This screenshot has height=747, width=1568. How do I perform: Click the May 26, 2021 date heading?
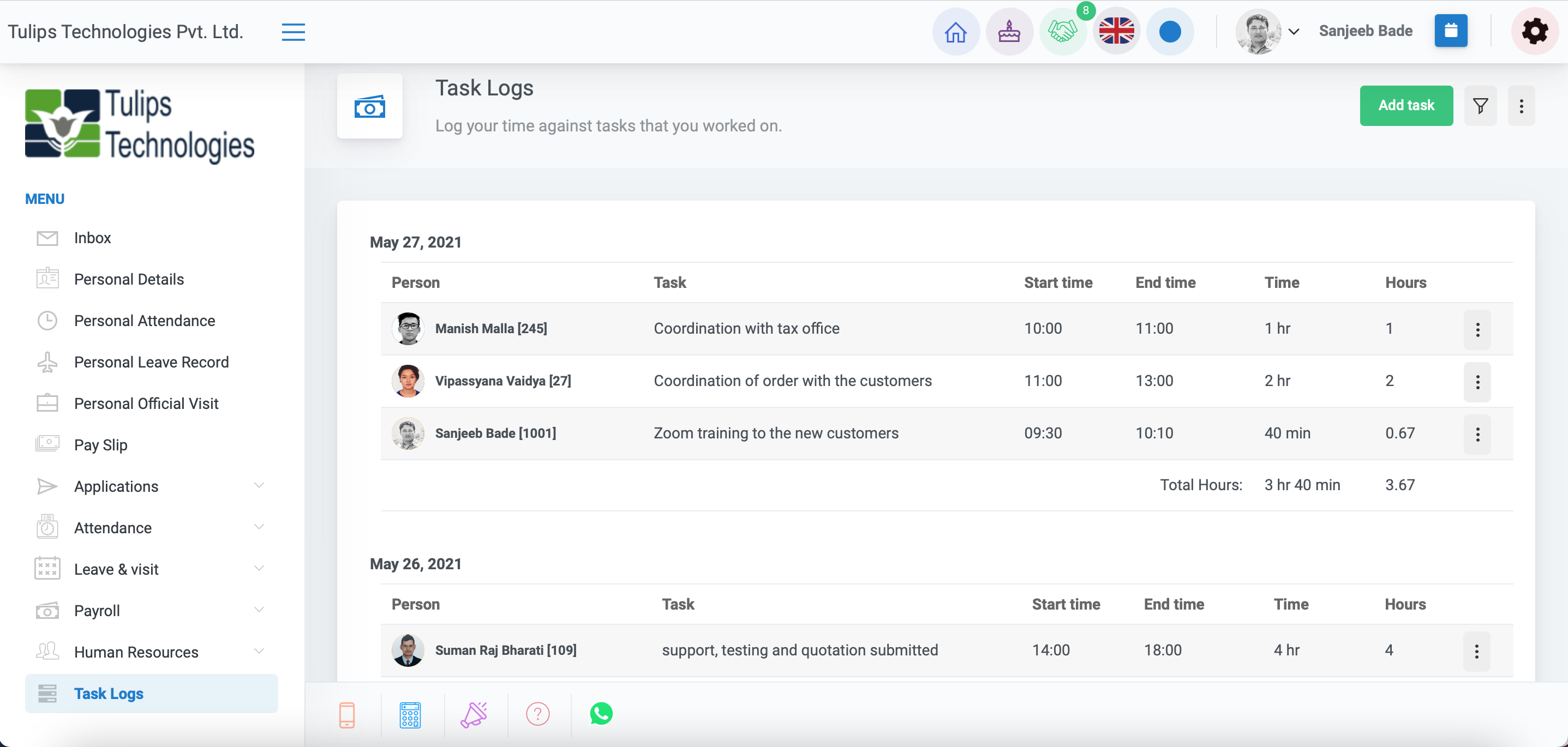[416, 564]
